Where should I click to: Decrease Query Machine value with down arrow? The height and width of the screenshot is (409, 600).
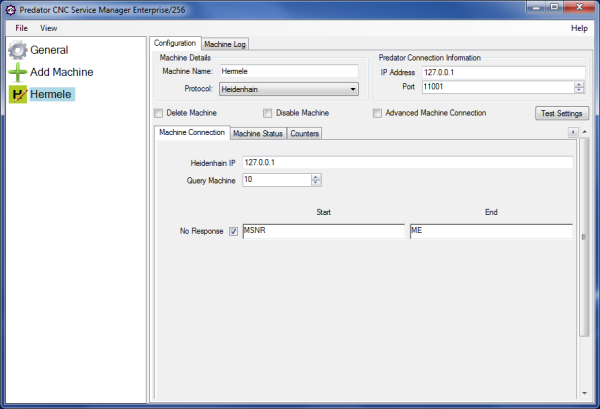pyautogui.click(x=316, y=183)
